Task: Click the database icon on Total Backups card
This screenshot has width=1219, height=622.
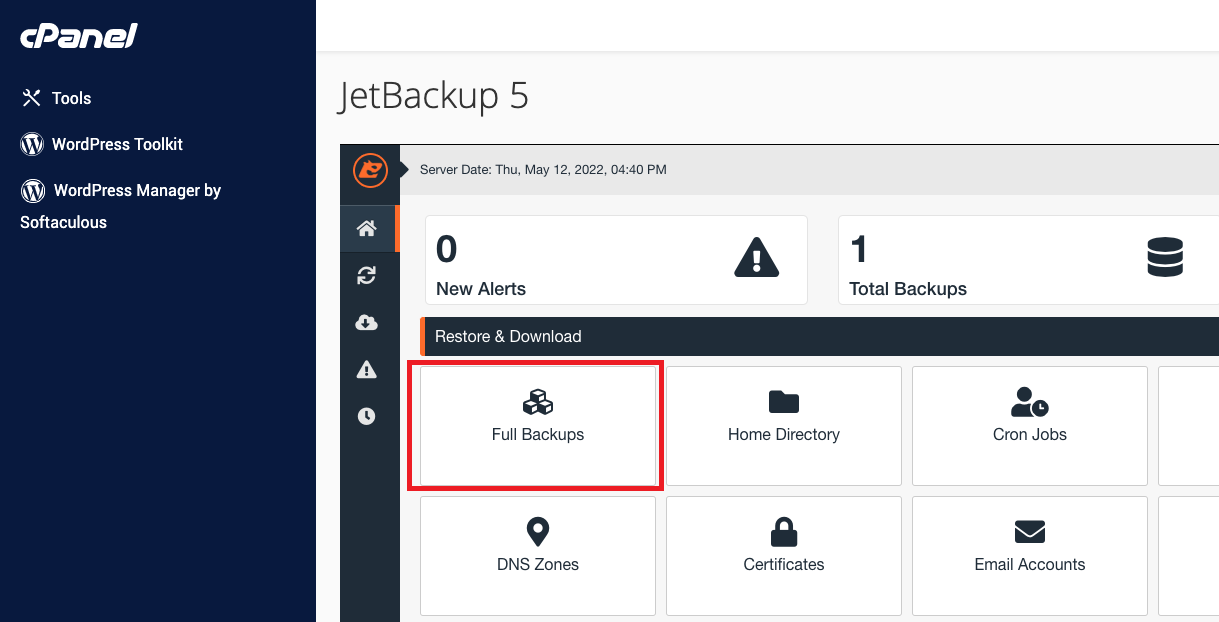Action: (1165, 257)
